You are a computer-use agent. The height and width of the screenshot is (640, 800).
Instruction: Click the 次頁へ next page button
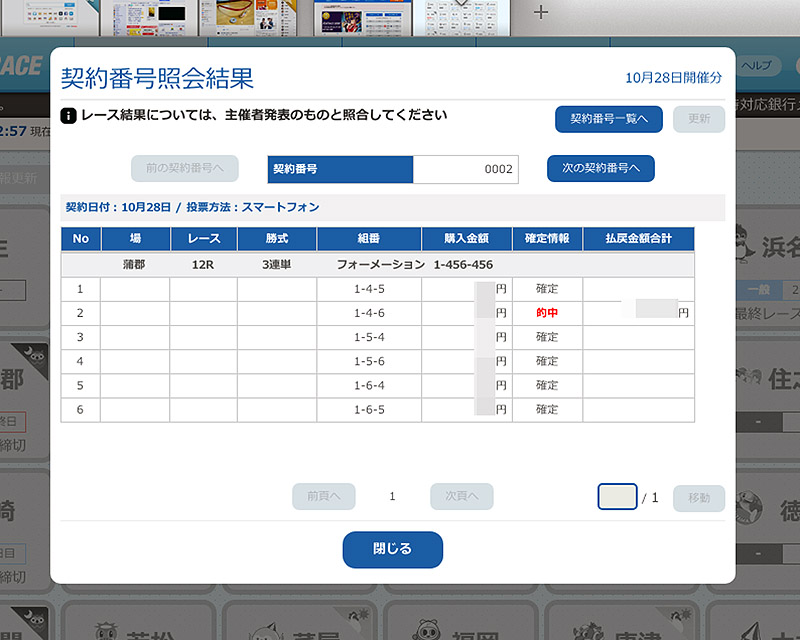point(462,497)
